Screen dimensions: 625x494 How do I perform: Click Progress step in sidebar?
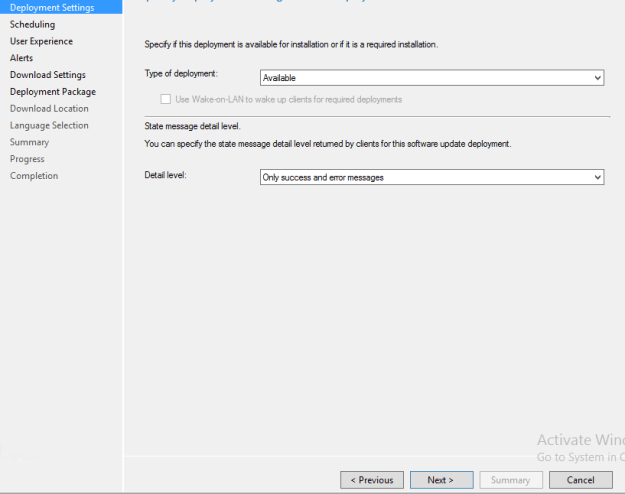pyautogui.click(x=27, y=159)
